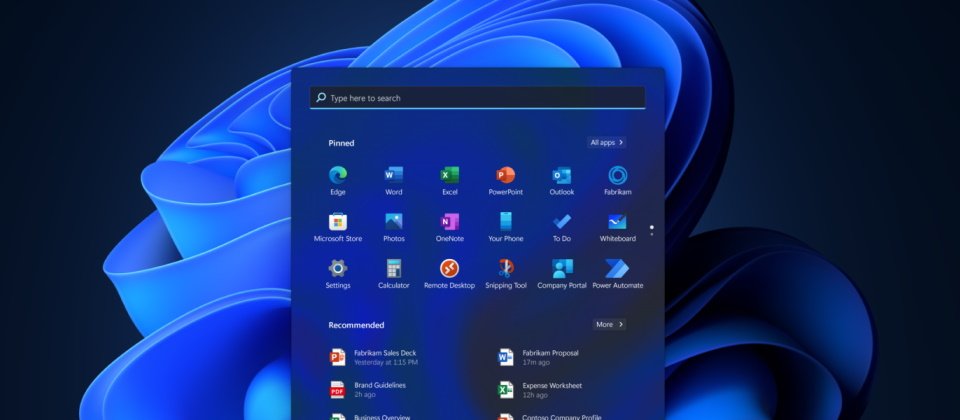The height and width of the screenshot is (420, 960).
Task: Expand the All apps list
Action: [x=606, y=143]
